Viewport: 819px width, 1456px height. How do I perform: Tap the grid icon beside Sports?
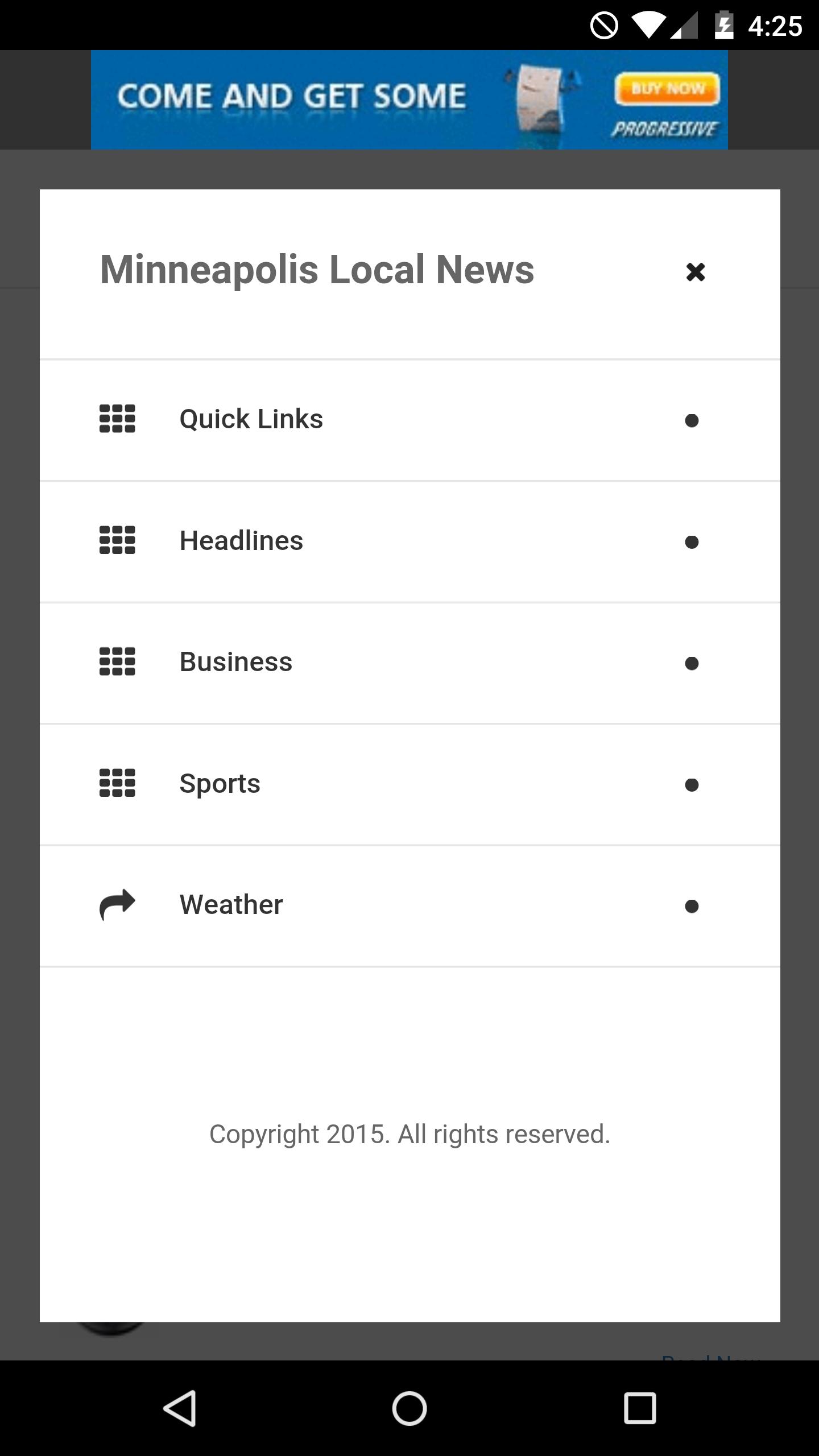(x=117, y=783)
